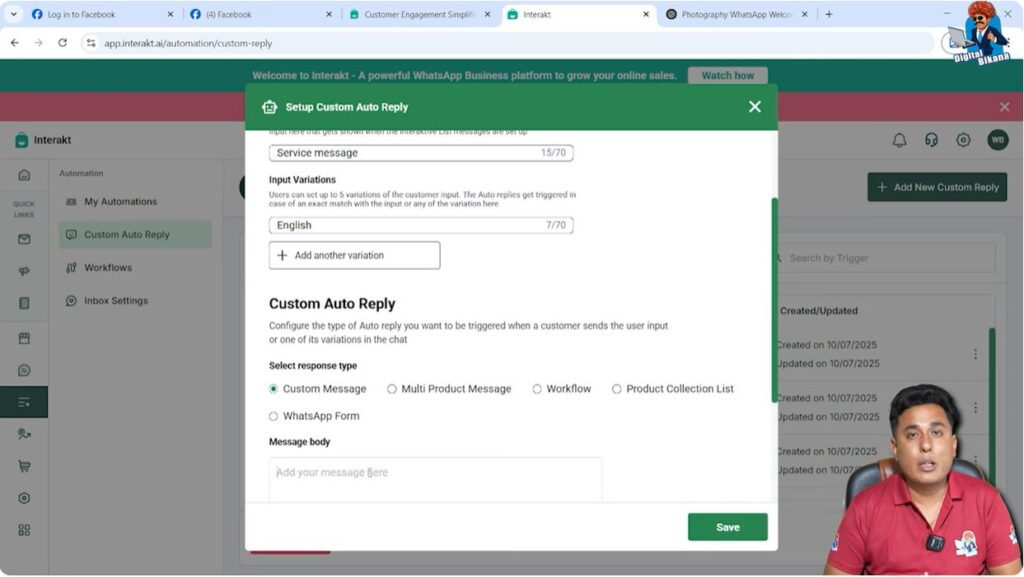Viewport: 1024px width, 577px height.
Task: Open the kebab menu on the first trigger row
Action: point(976,351)
